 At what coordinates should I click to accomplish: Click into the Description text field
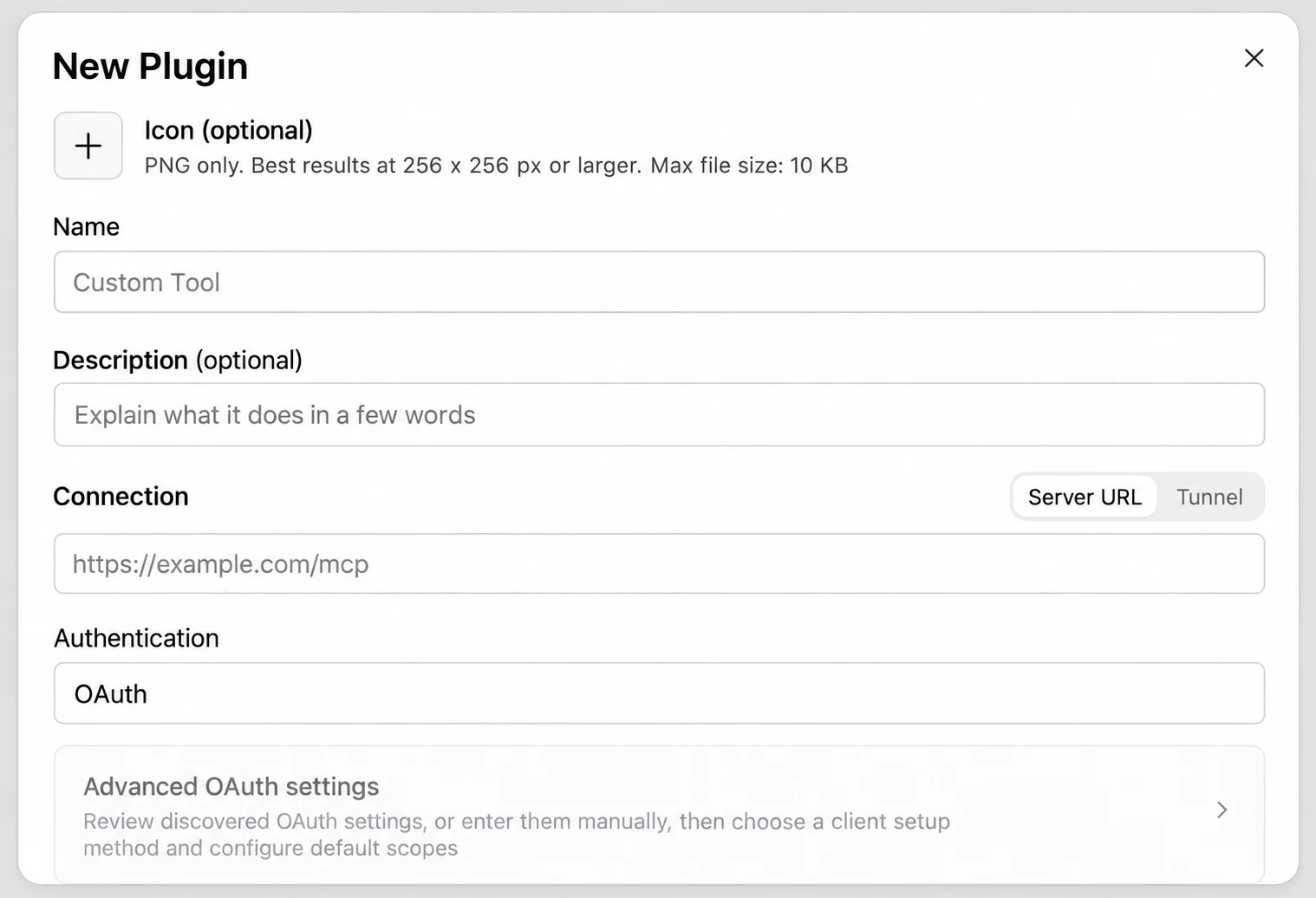[x=659, y=414]
